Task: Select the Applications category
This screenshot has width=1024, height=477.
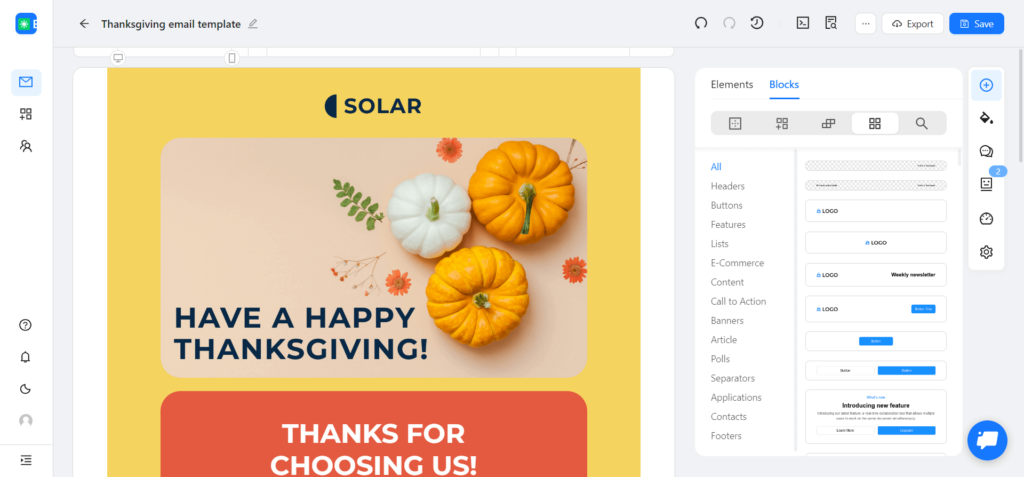Action: [736, 397]
